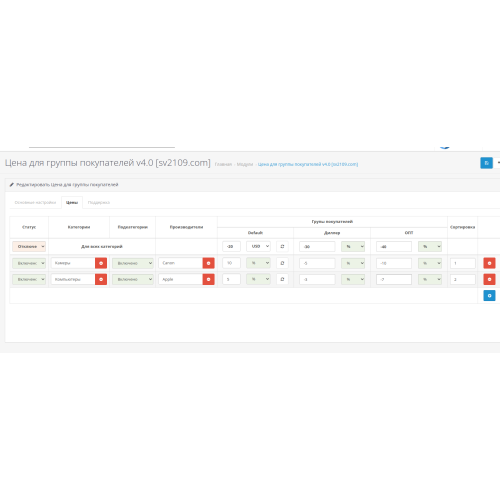Viewport: 500px width, 500px height.
Task: Click the Группы покупателей header
Action: tap(332, 222)
